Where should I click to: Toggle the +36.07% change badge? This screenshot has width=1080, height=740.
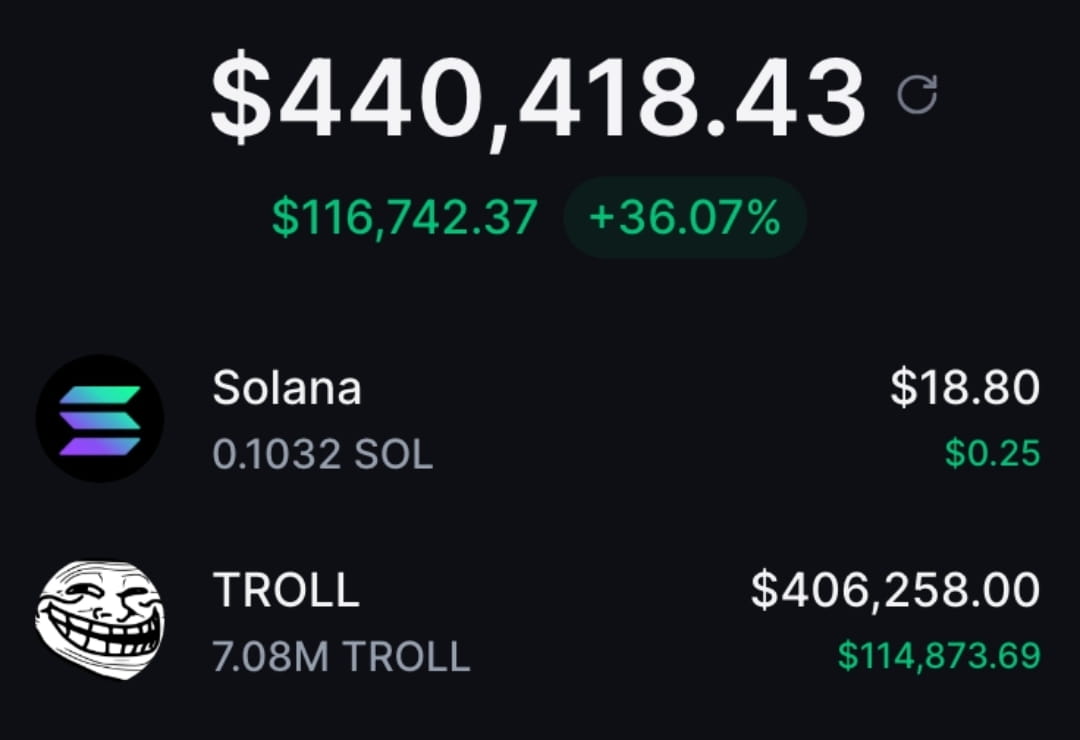click(x=685, y=217)
